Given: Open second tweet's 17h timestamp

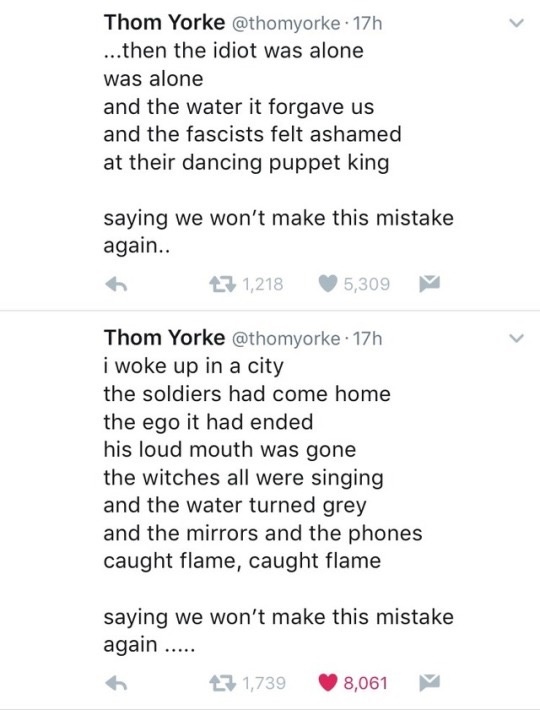Looking at the screenshot, I should tap(367, 338).
